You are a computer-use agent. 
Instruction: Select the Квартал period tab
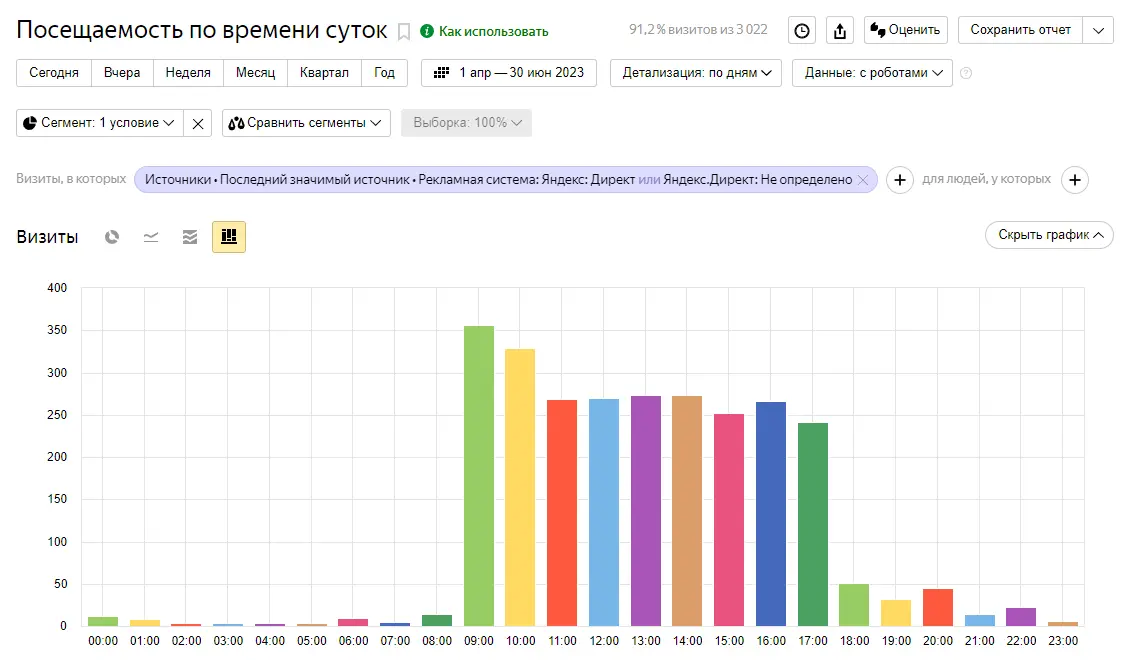pyautogui.click(x=324, y=73)
